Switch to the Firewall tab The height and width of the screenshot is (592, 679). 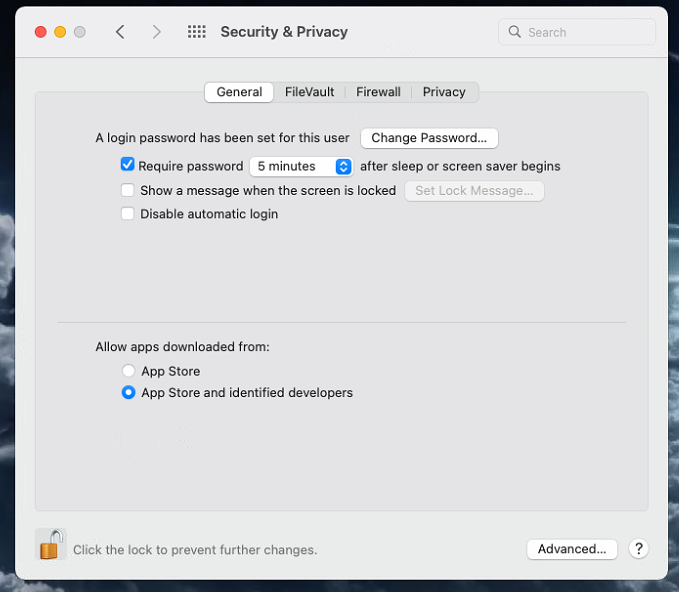coord(378,92)
